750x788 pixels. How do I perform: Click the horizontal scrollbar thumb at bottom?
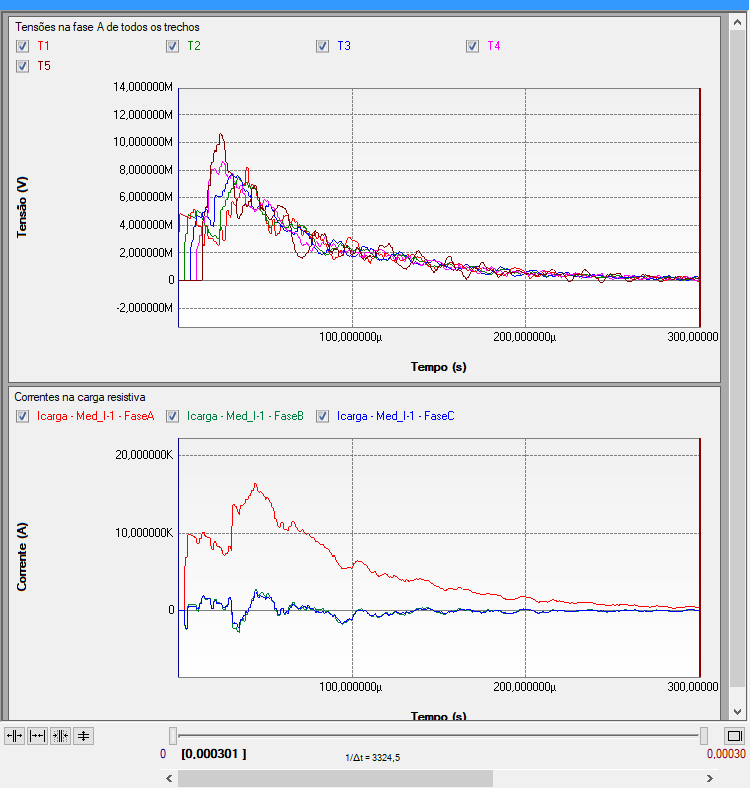point(335,778)
